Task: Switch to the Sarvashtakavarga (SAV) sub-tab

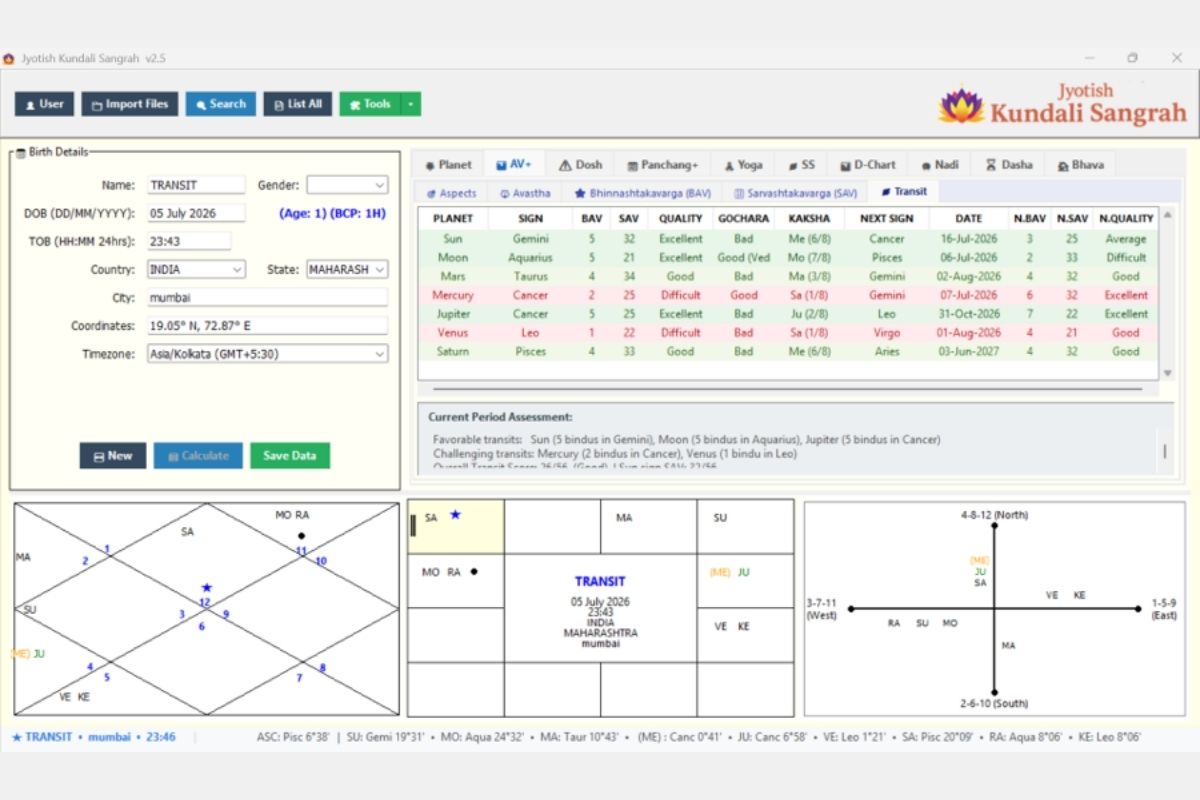Action: pyautogui.click(x=796, y=192)
